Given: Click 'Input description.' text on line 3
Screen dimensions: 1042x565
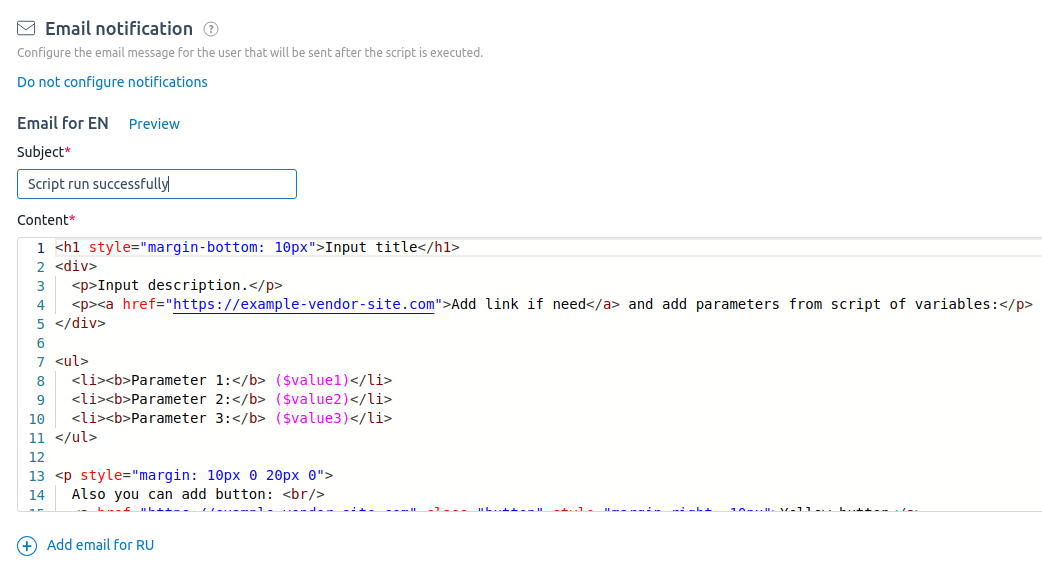Looking at the screenshot, I should point(171,286).
